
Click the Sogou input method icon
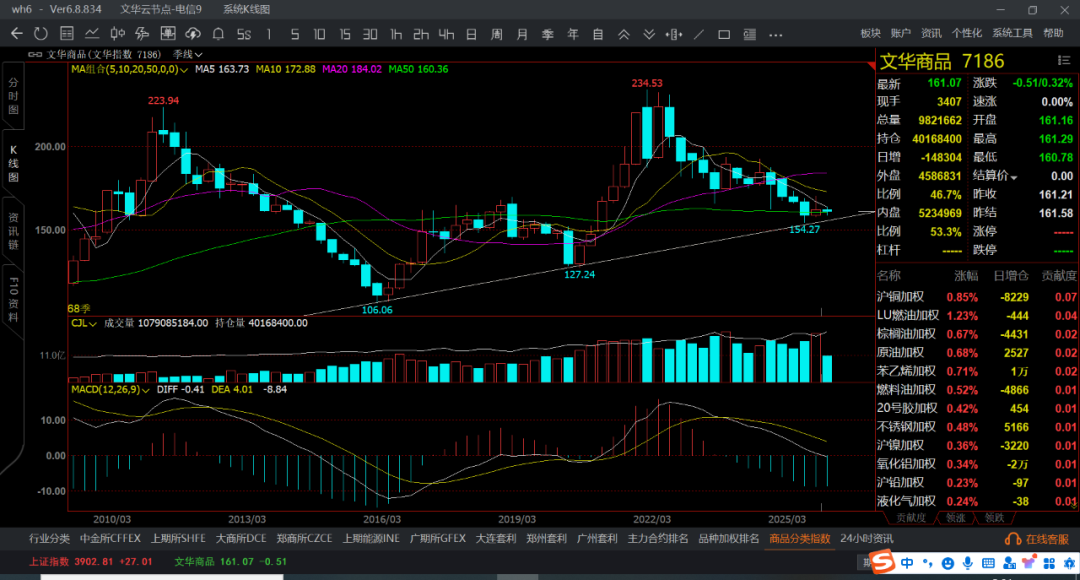[881, 564]
